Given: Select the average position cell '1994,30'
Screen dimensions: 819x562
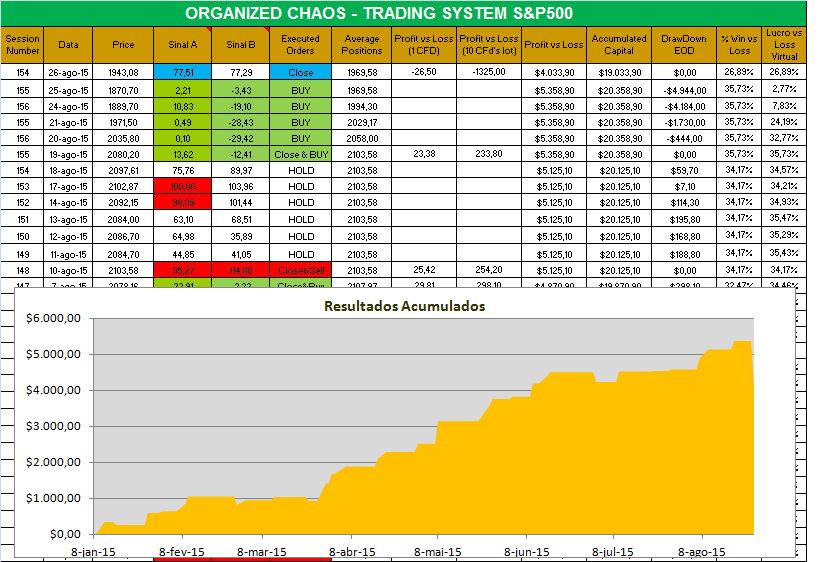Looking at the screenshot, I should tap(362, 106).
